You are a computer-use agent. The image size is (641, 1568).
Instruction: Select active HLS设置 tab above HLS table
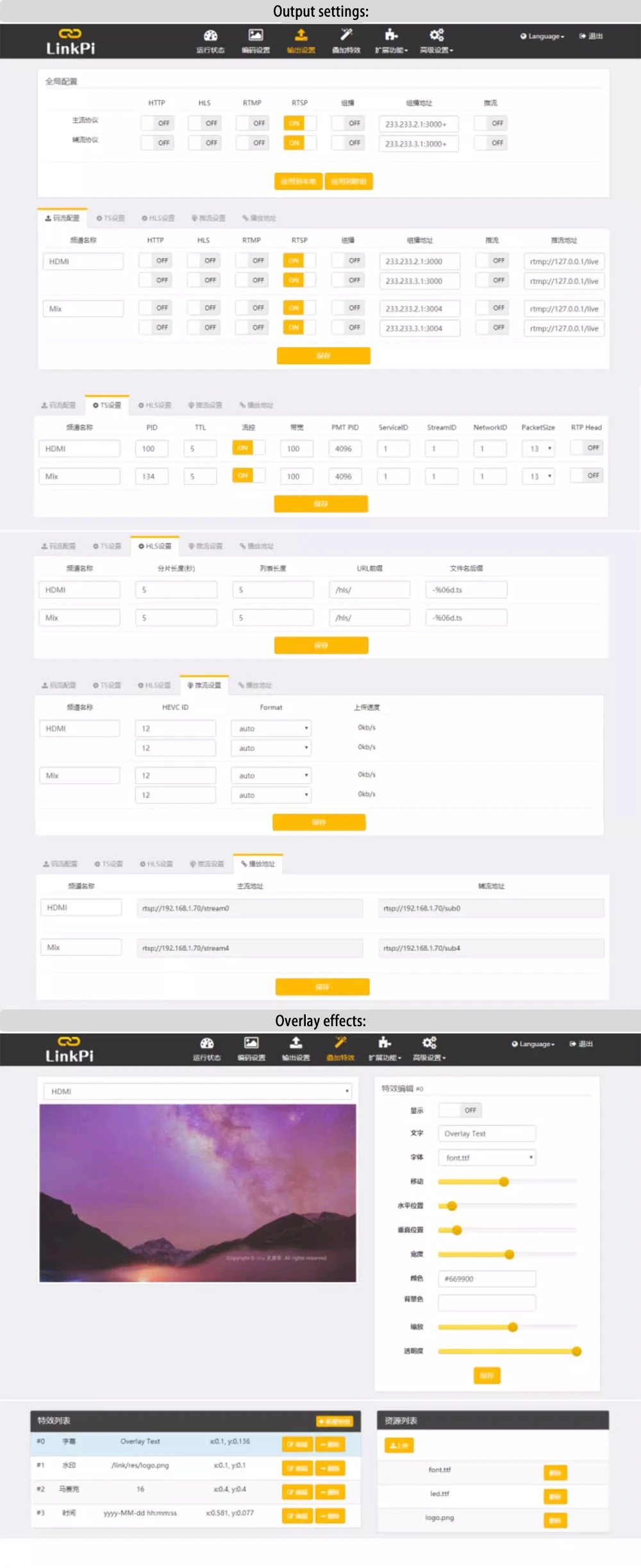pos(155,546)
